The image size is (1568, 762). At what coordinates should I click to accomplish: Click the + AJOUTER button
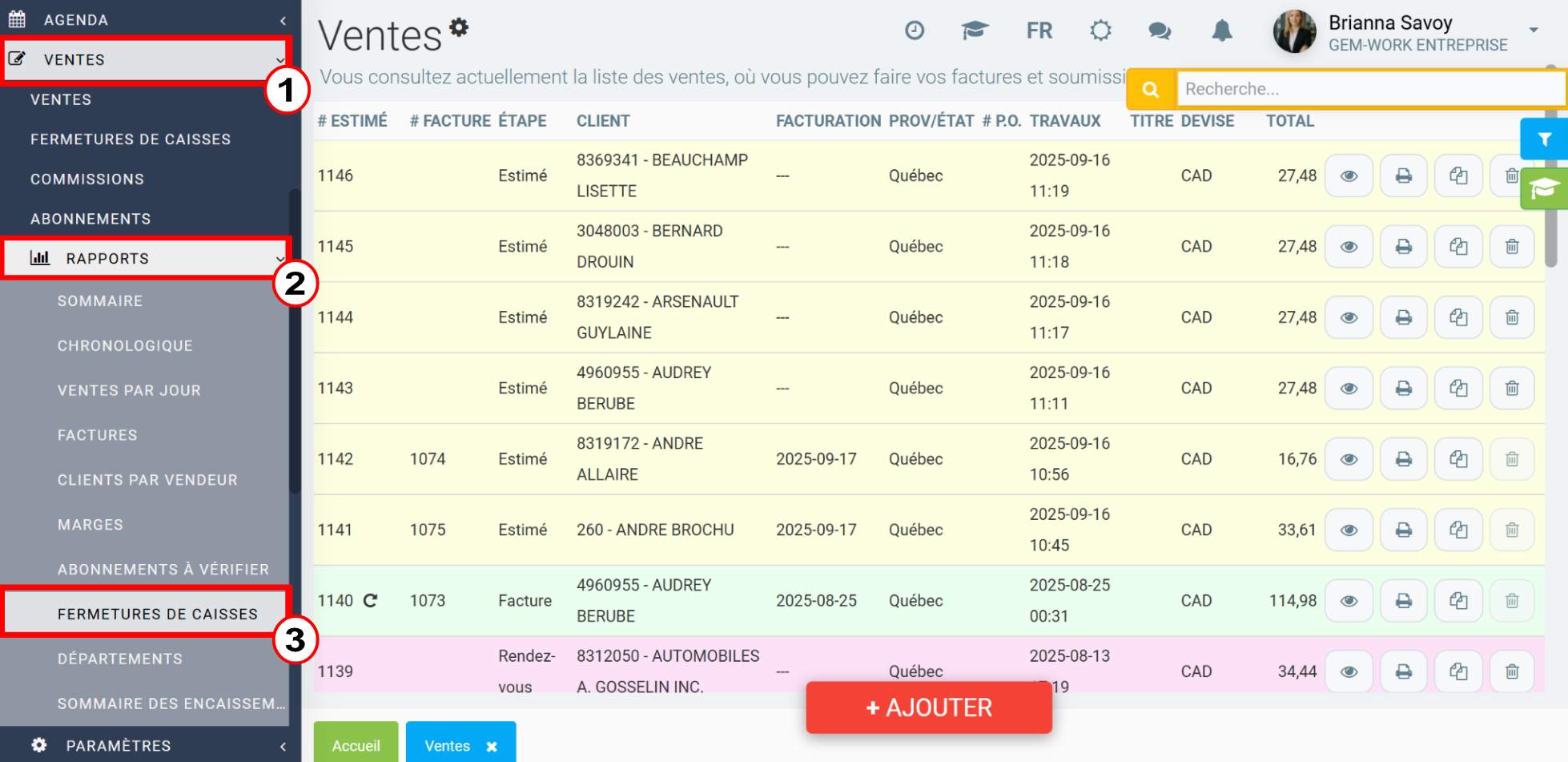(x=929, y=708)
